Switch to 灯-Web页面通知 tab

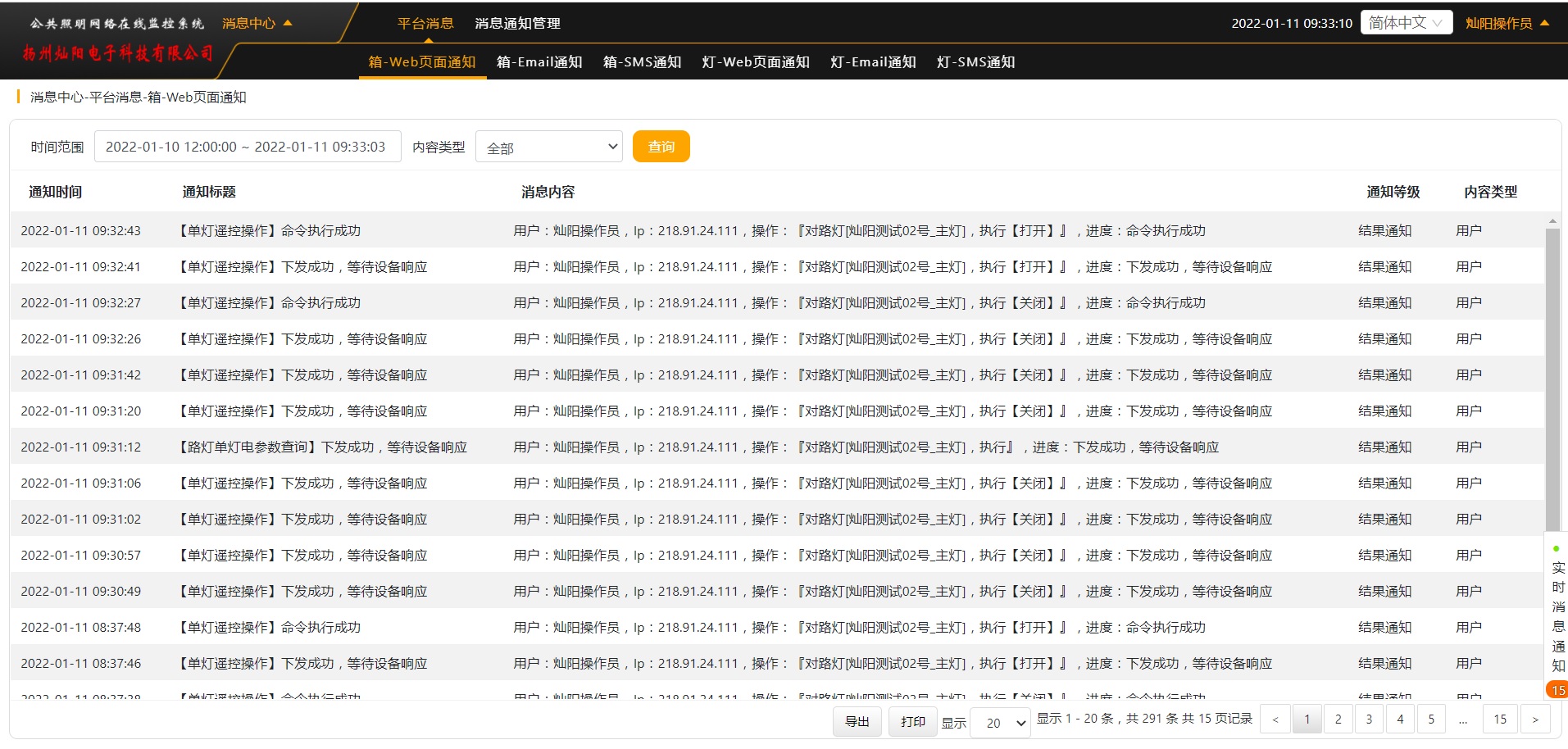point(756,62)
